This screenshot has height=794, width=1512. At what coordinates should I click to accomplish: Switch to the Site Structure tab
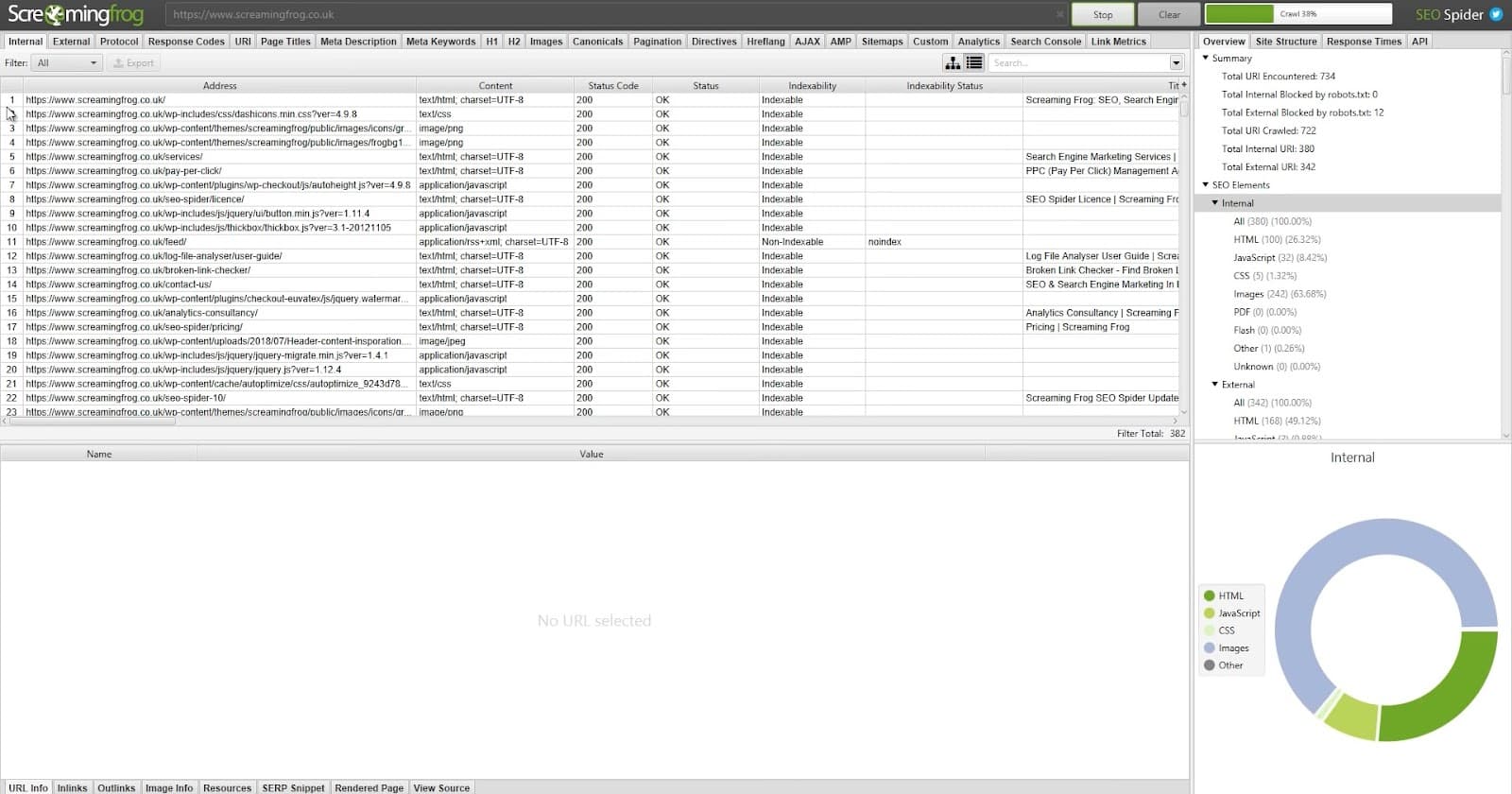pyautogui.click(x=1285, y=42)
